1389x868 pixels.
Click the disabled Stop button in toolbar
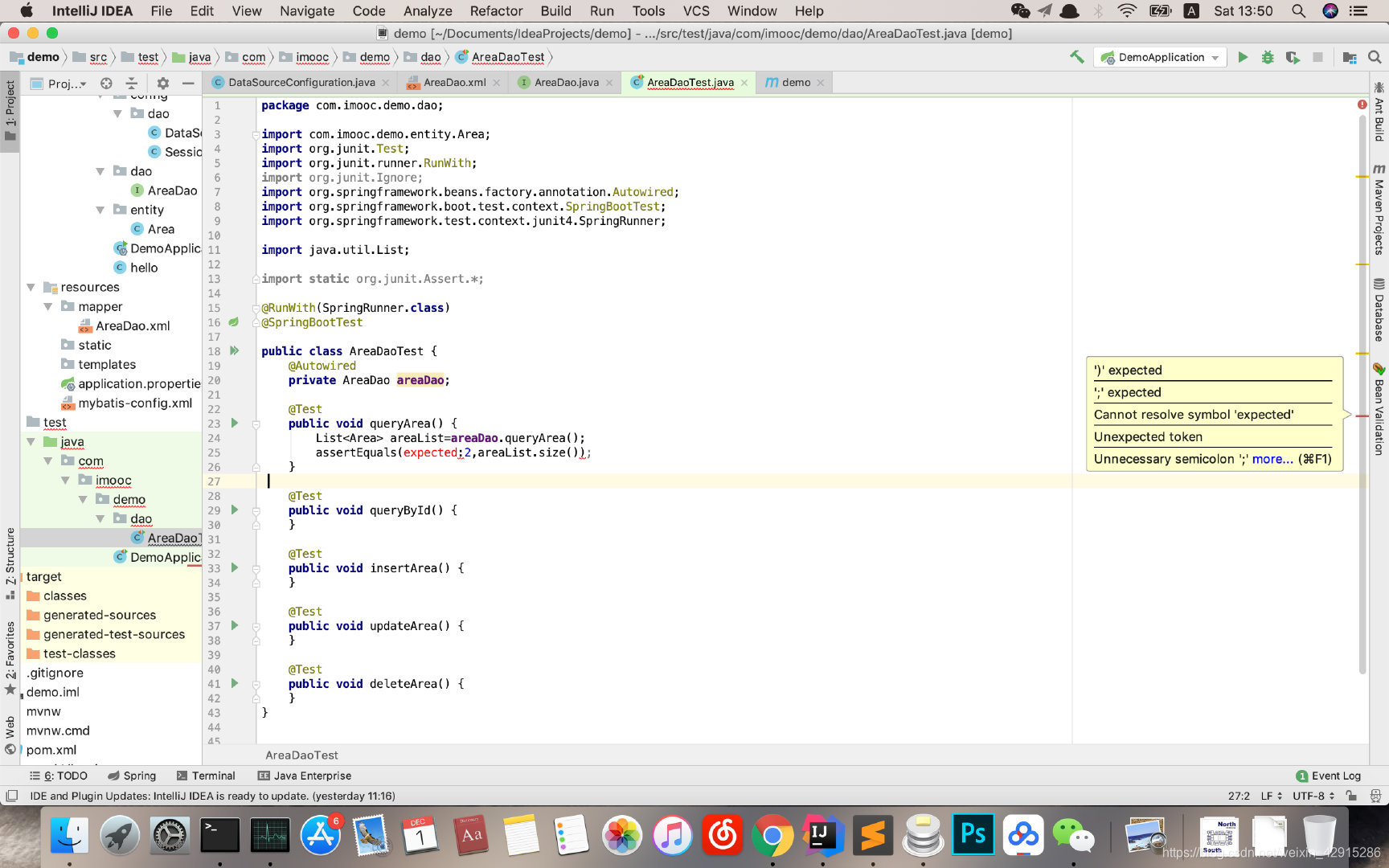pyautogui.click(x=1317, y=57)
